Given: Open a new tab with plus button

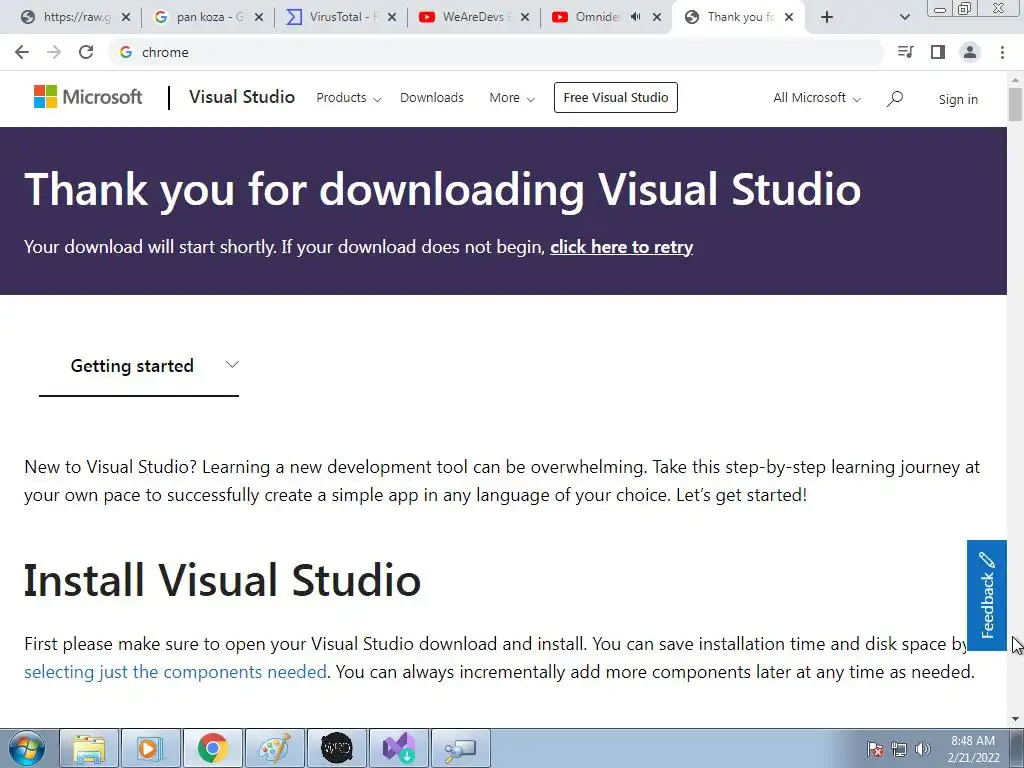Looking at the screenshot, I should pyautogui.click(x=827, y=17).
